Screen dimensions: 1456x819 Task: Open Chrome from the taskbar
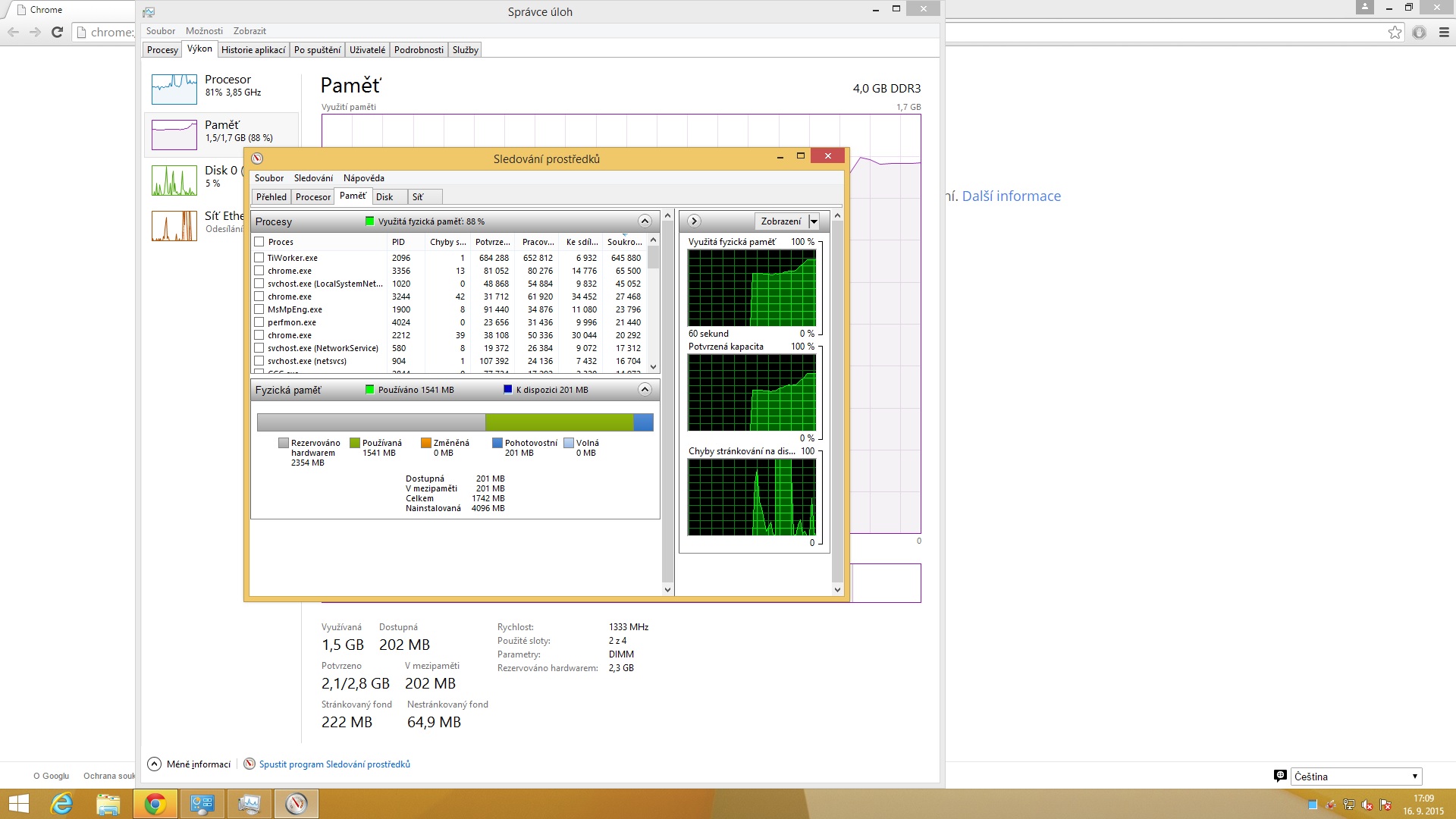click(x=155, y=804)
